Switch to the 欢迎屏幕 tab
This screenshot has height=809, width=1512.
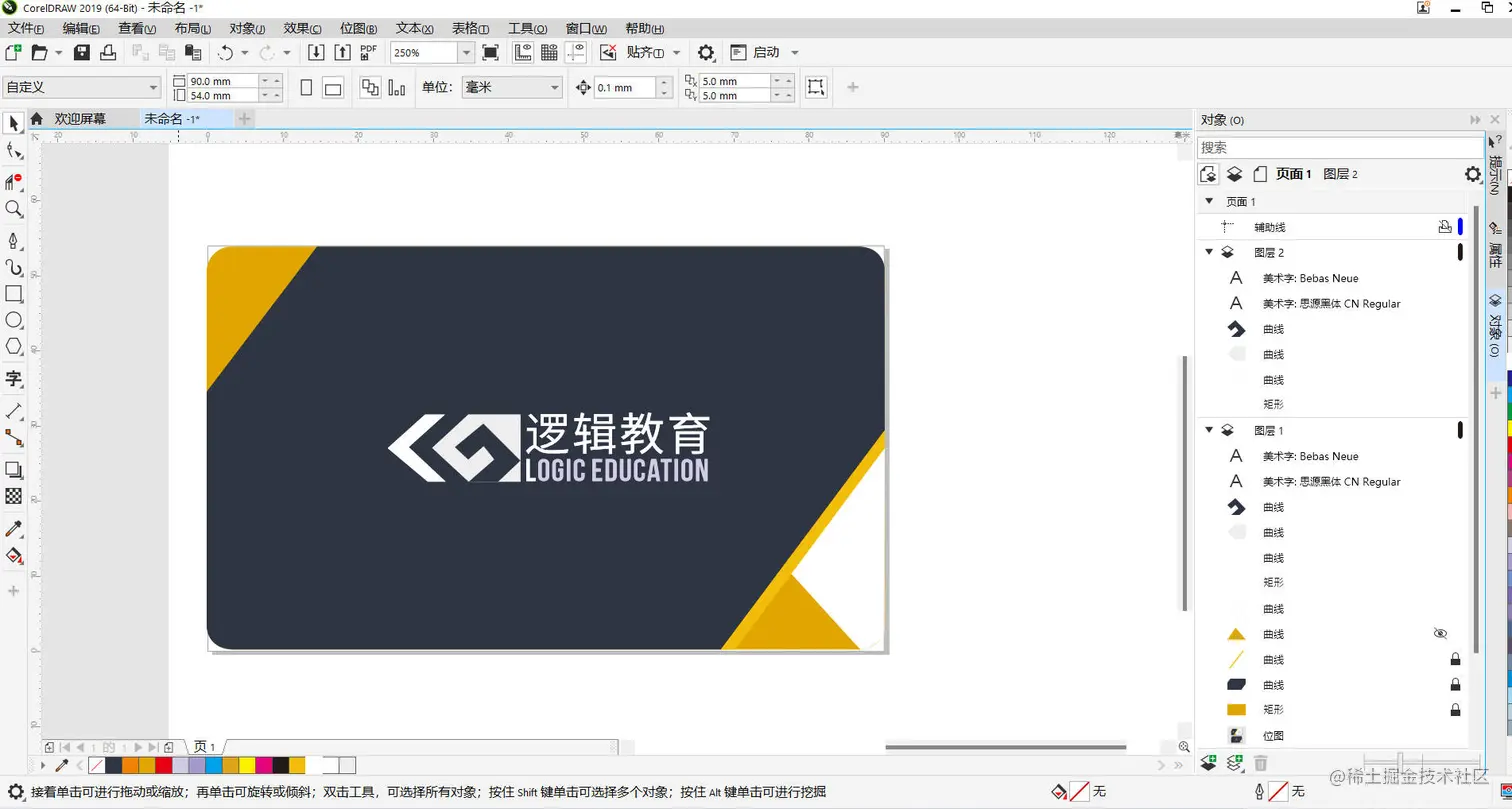80,118
